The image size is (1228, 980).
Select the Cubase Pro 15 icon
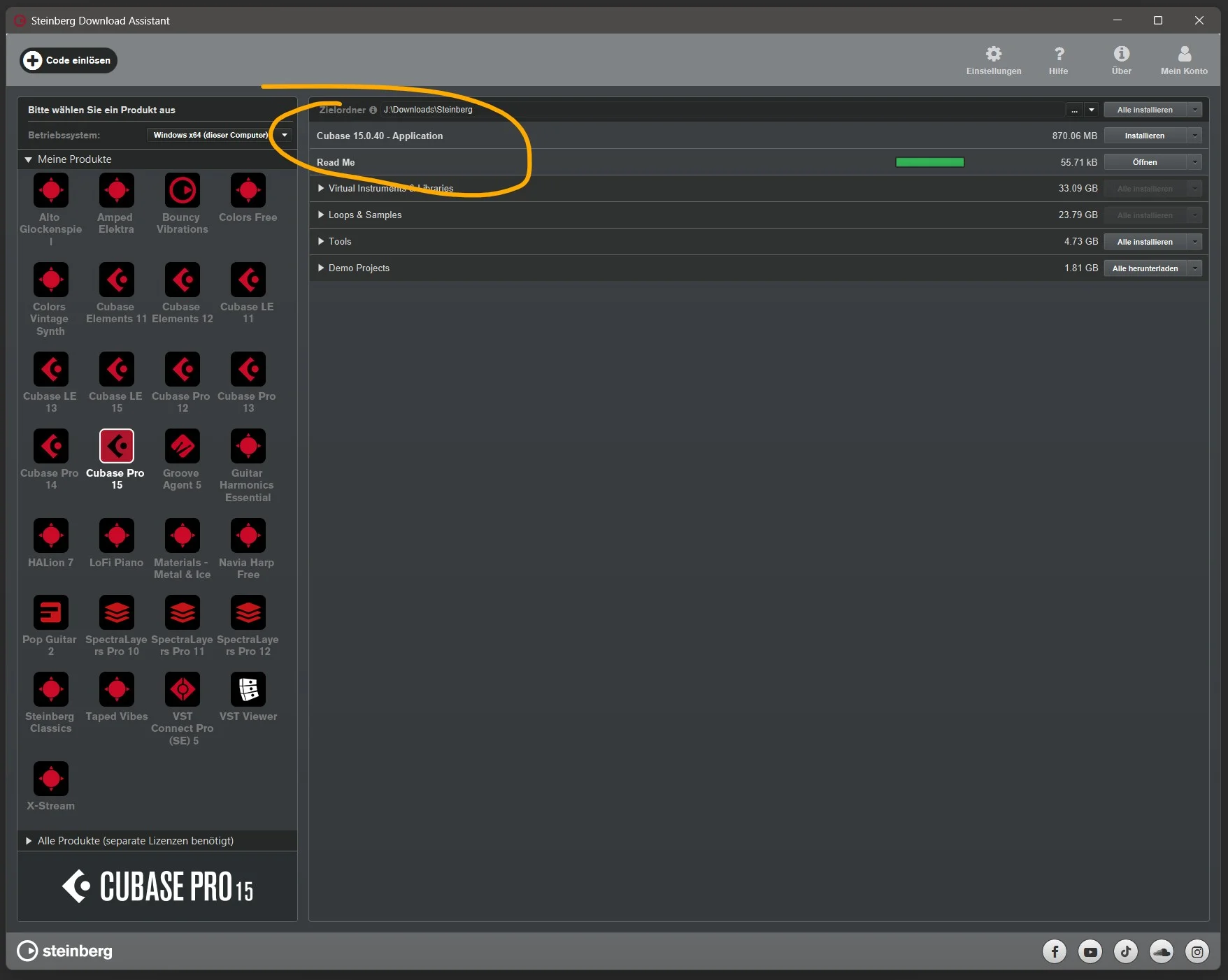tap(117, 446)
